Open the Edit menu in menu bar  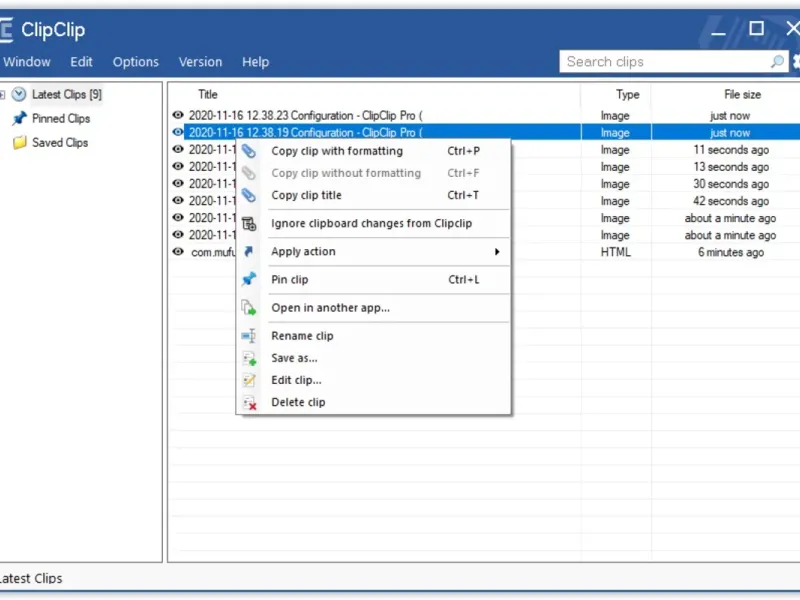pos(81,62)
